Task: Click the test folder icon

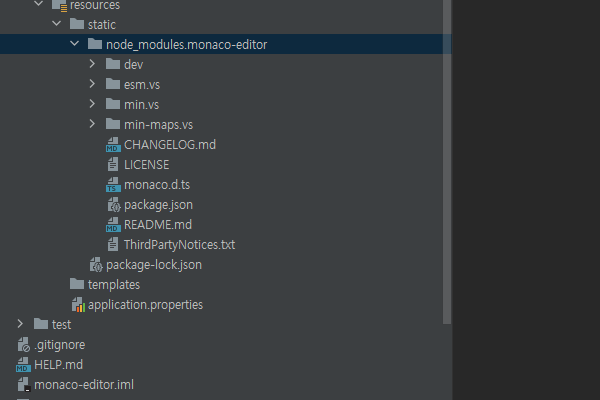Action: point(41,324)
